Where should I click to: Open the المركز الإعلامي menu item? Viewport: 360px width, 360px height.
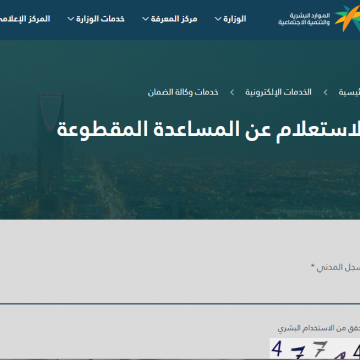(x=25, y=19)
